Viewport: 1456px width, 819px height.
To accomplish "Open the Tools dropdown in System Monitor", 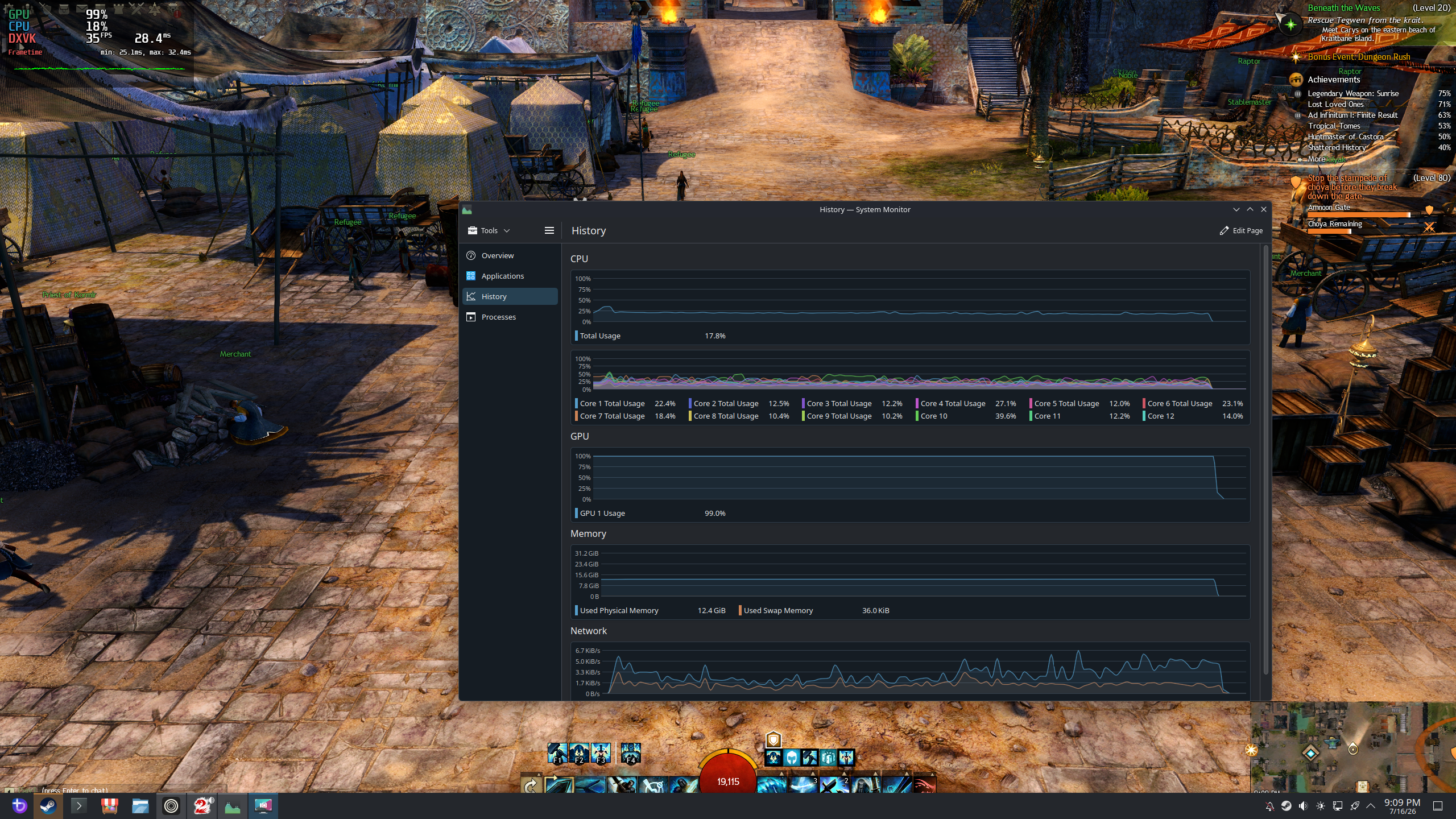I will (x=489, y=230).
